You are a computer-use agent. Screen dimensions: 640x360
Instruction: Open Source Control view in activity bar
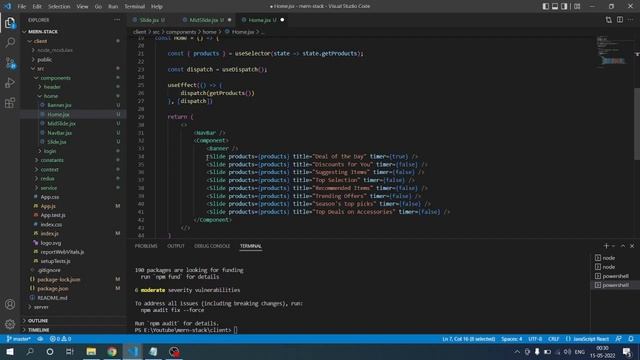click(10, 62)
